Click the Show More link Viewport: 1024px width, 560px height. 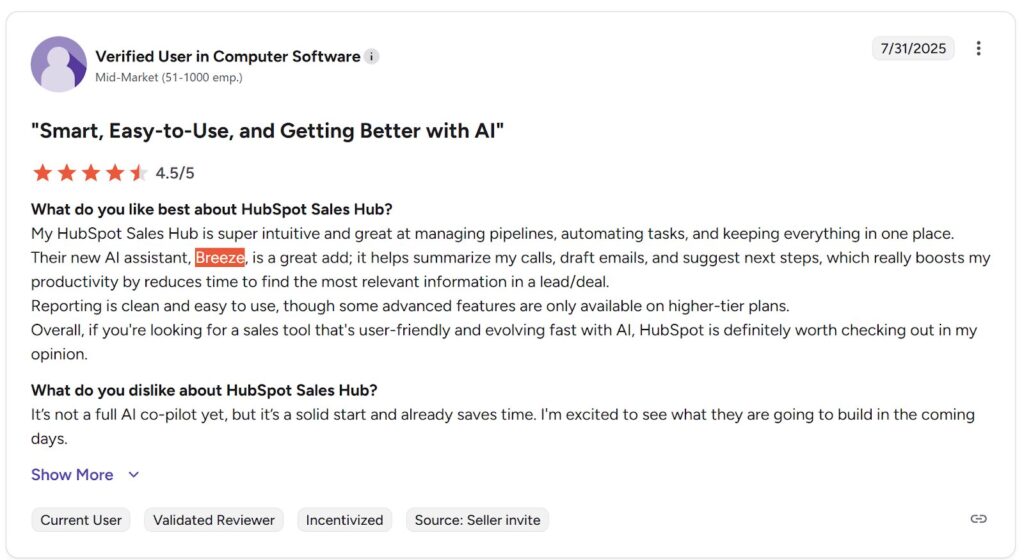[72, 475]
